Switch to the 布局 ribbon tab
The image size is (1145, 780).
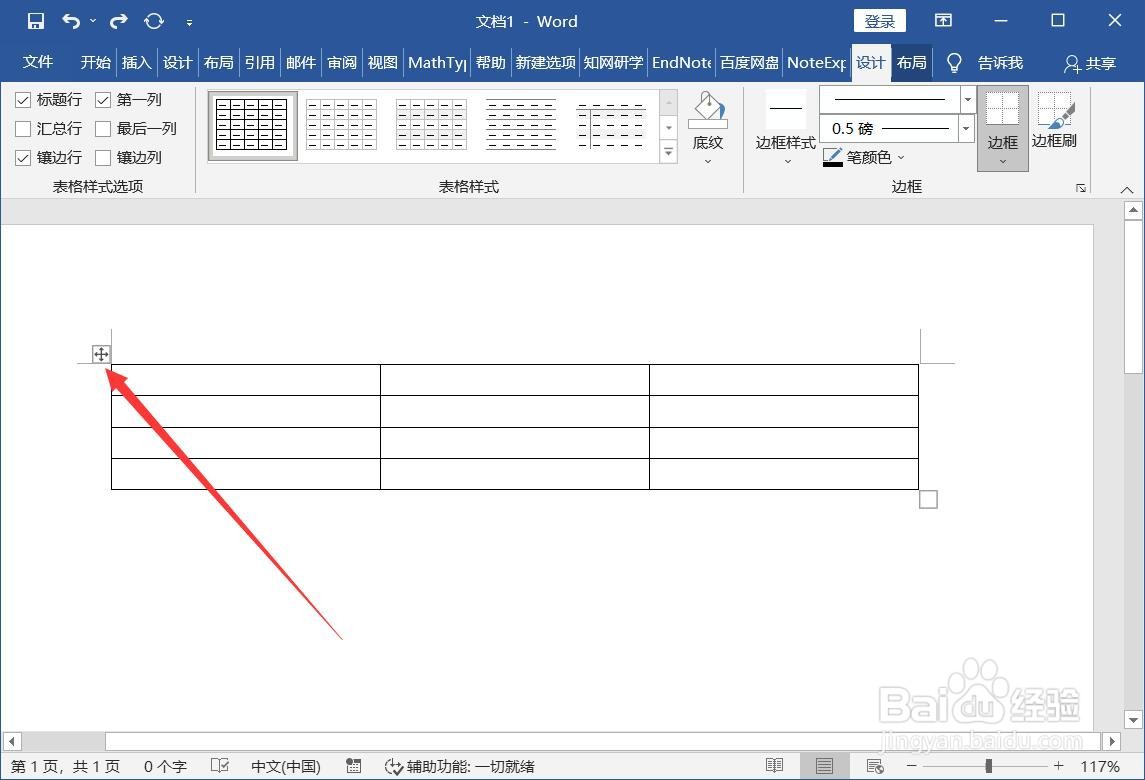coord(910,62)
